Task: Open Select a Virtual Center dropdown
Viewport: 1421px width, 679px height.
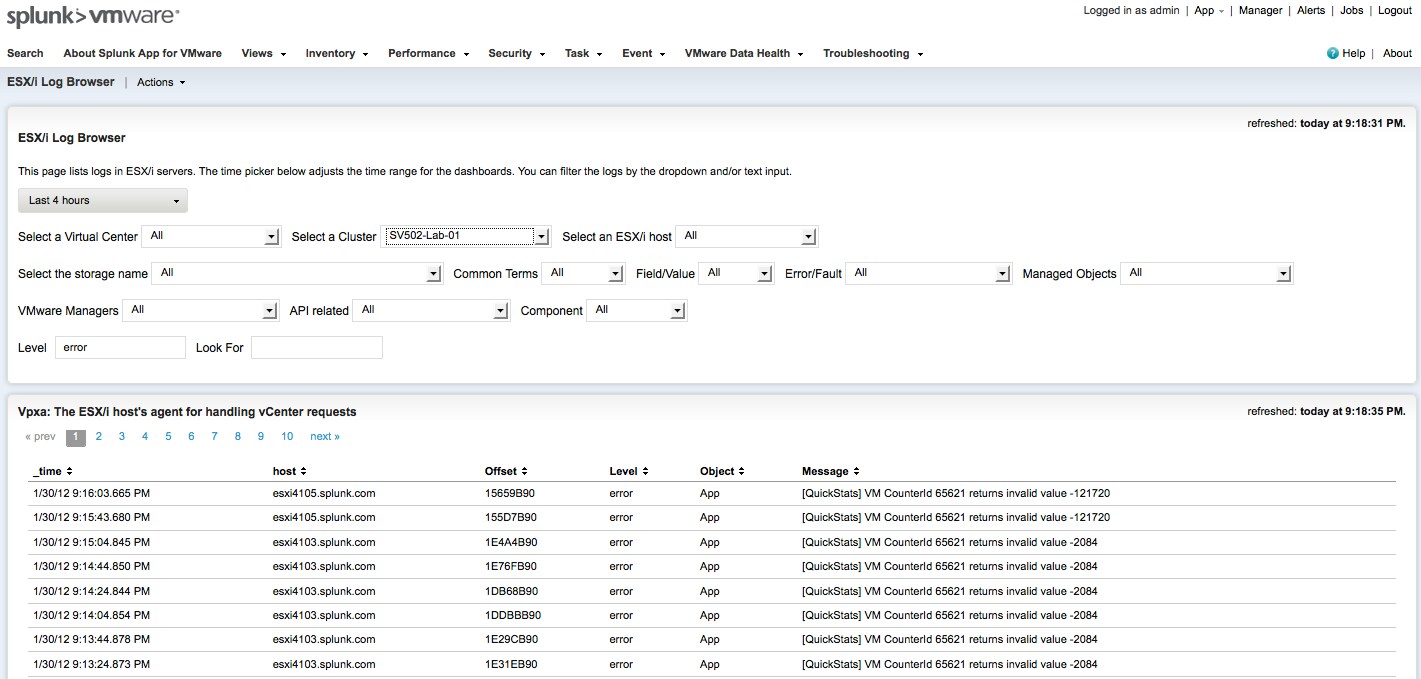Action: 211,237
